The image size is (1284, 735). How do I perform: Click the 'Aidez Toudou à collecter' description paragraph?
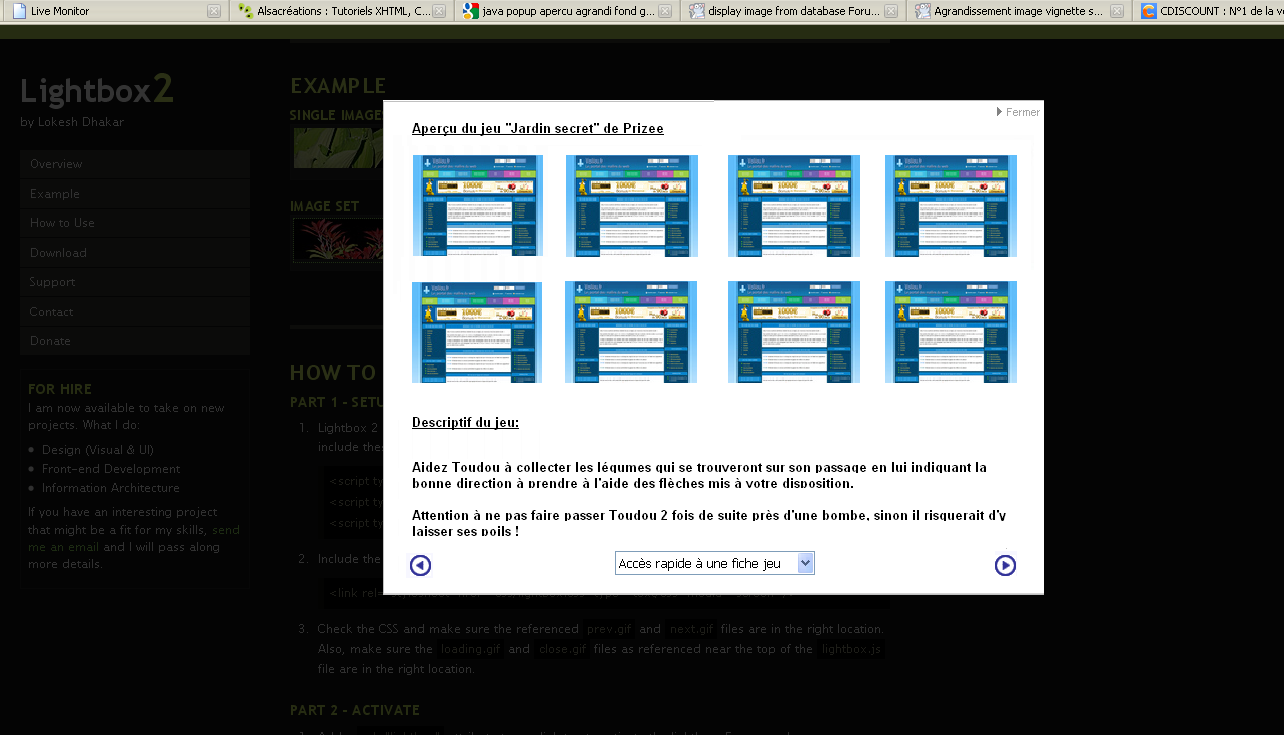click(x=699, y=475)
